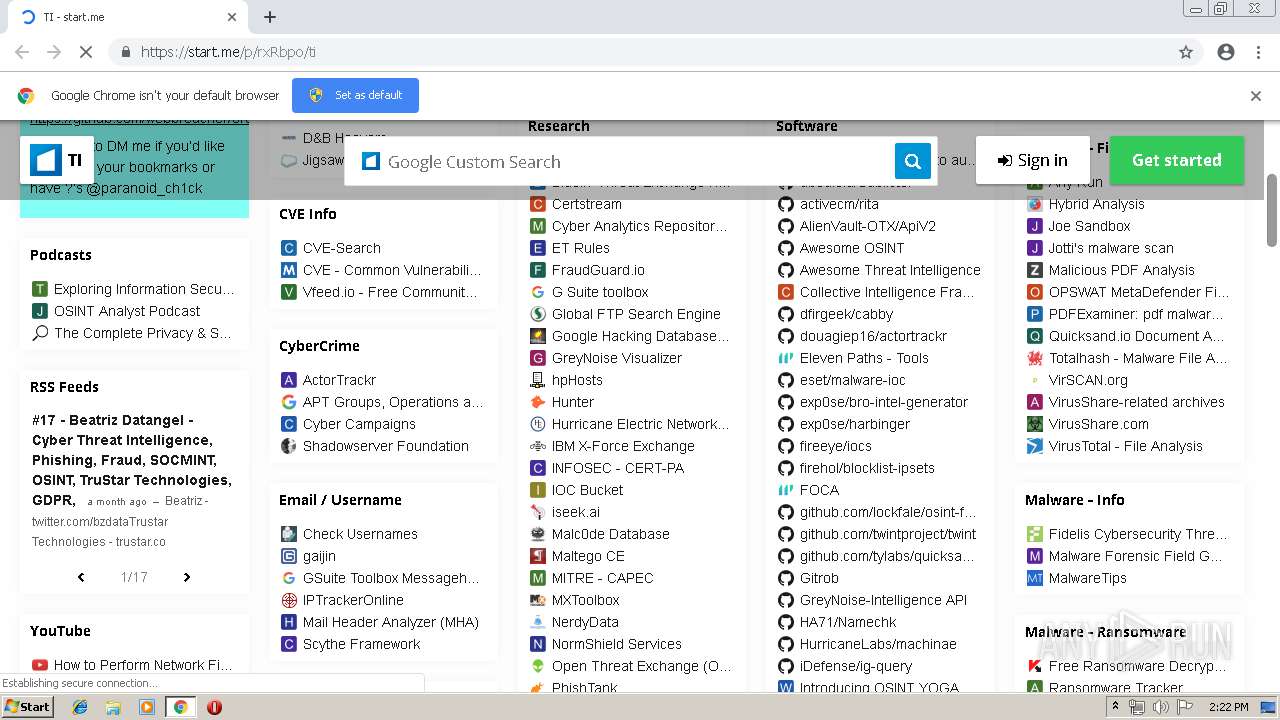Open the #17 Beatriz Datangel RSS article
Viewport: 1280px width, 720px height.
pyautogui.click(x=131, y=460)
